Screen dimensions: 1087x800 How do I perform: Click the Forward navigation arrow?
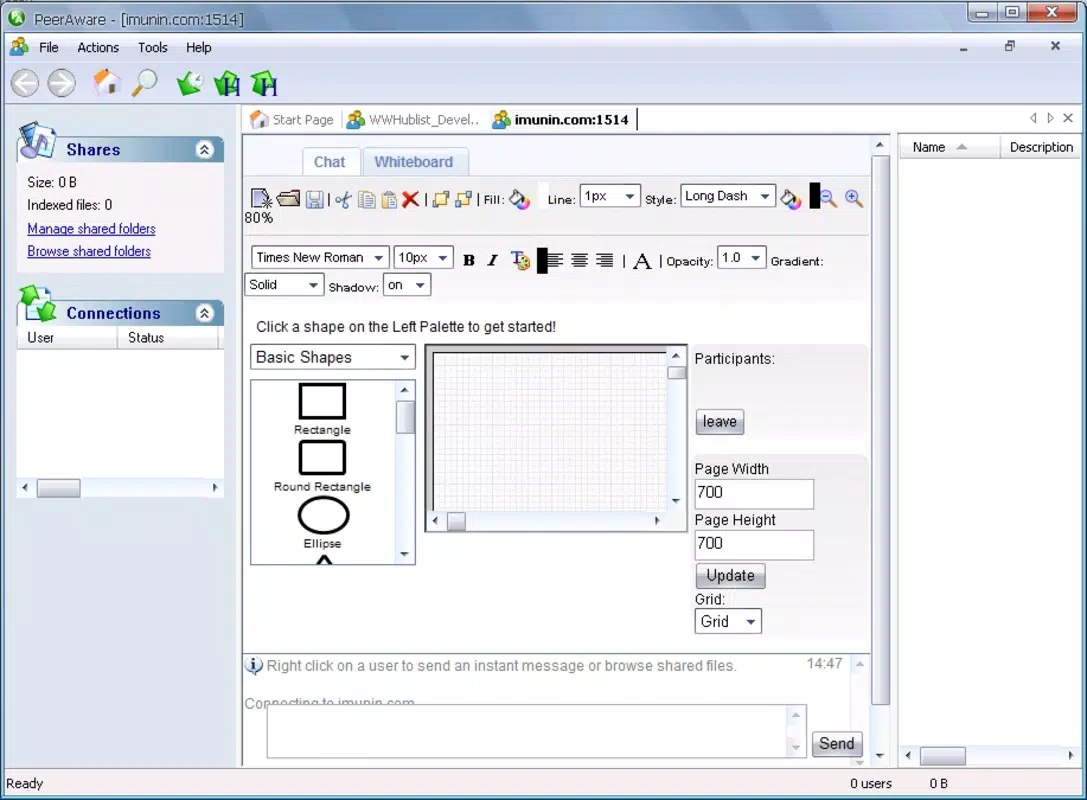point(62,84)
